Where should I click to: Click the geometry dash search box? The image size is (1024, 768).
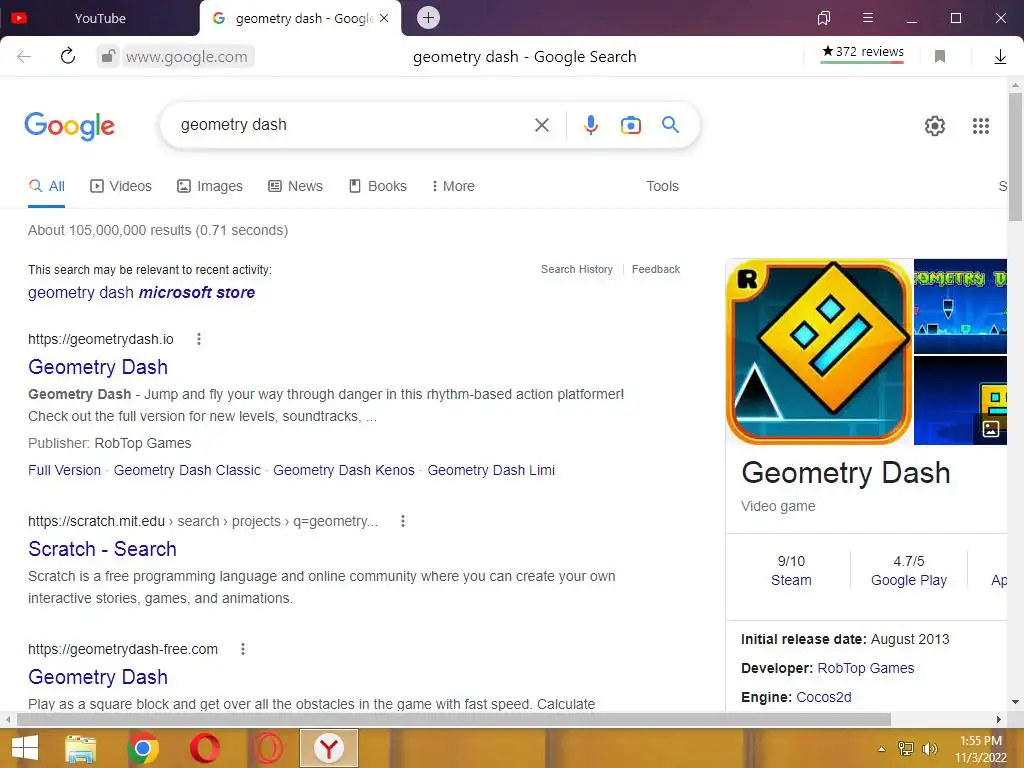click(353, 125)
